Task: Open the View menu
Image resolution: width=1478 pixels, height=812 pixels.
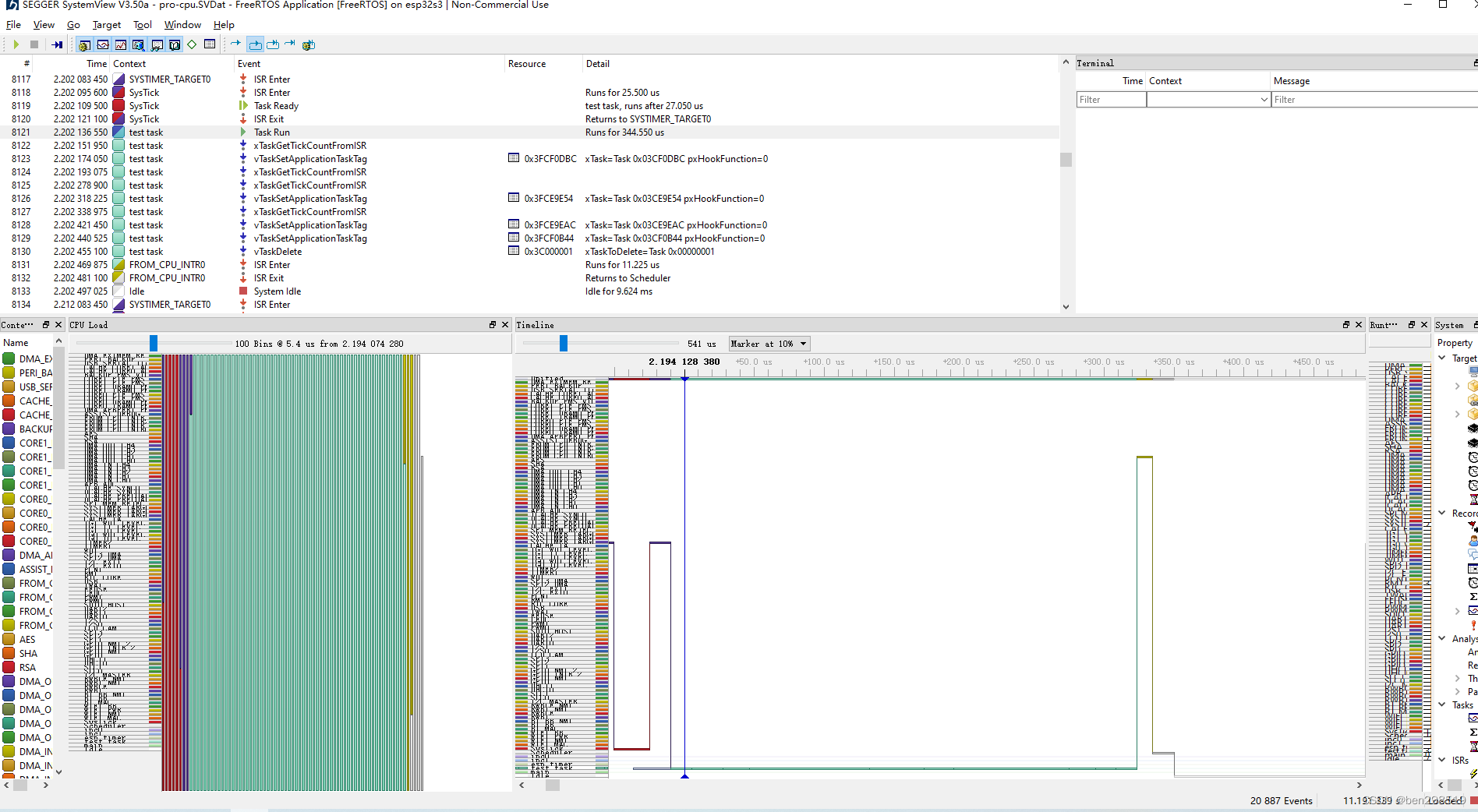Action: (44, 25)
